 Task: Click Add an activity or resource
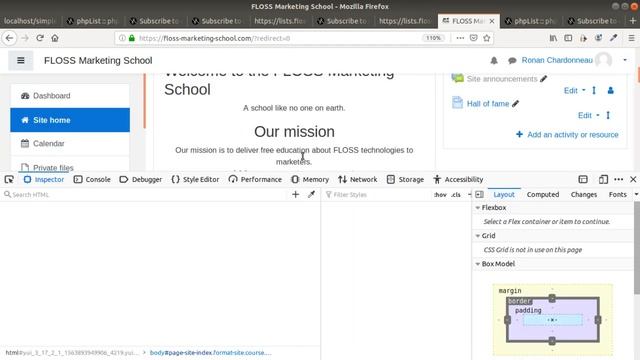pos(567,135)
